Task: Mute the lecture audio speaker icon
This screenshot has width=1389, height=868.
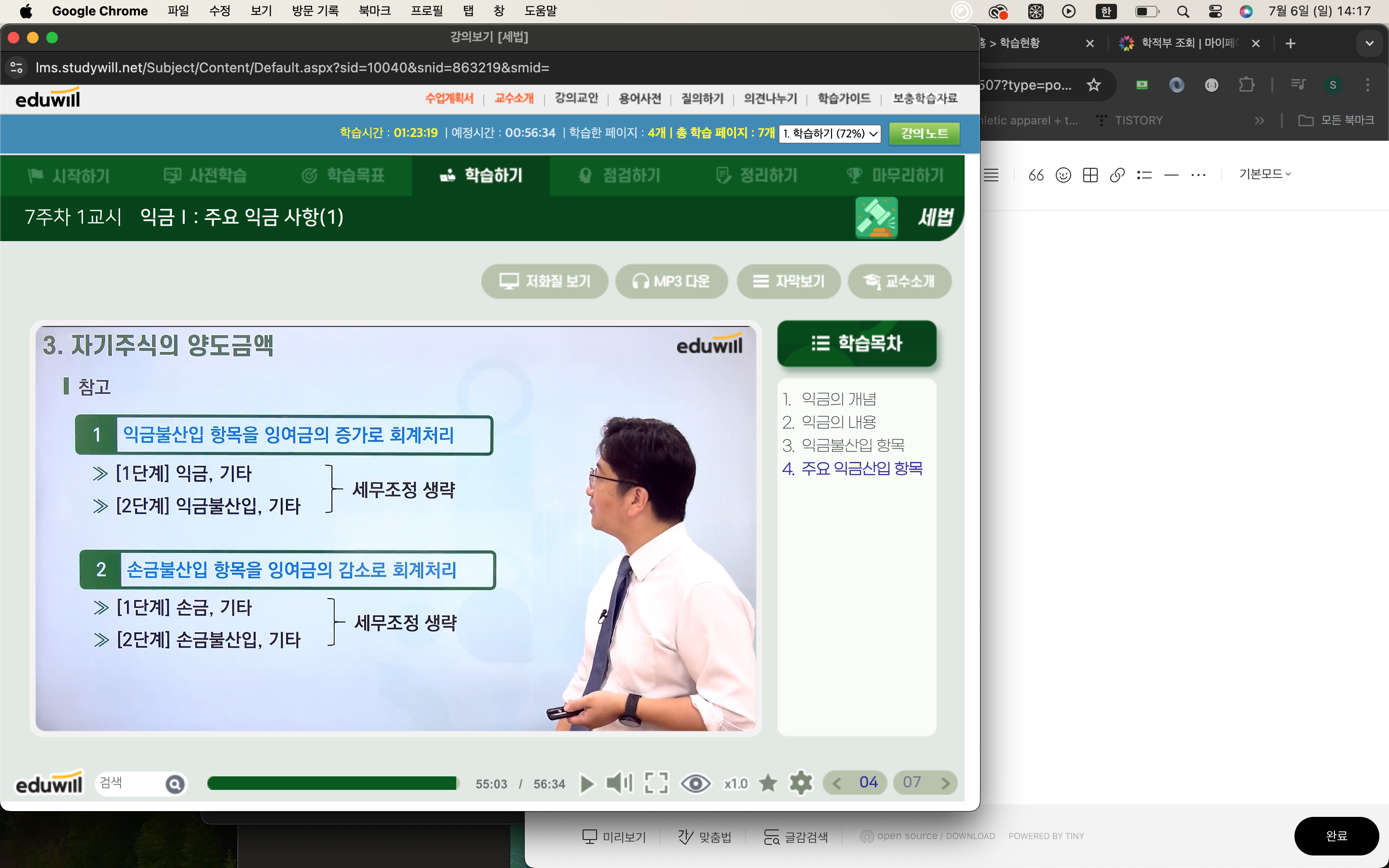Action: click(619, 783)
